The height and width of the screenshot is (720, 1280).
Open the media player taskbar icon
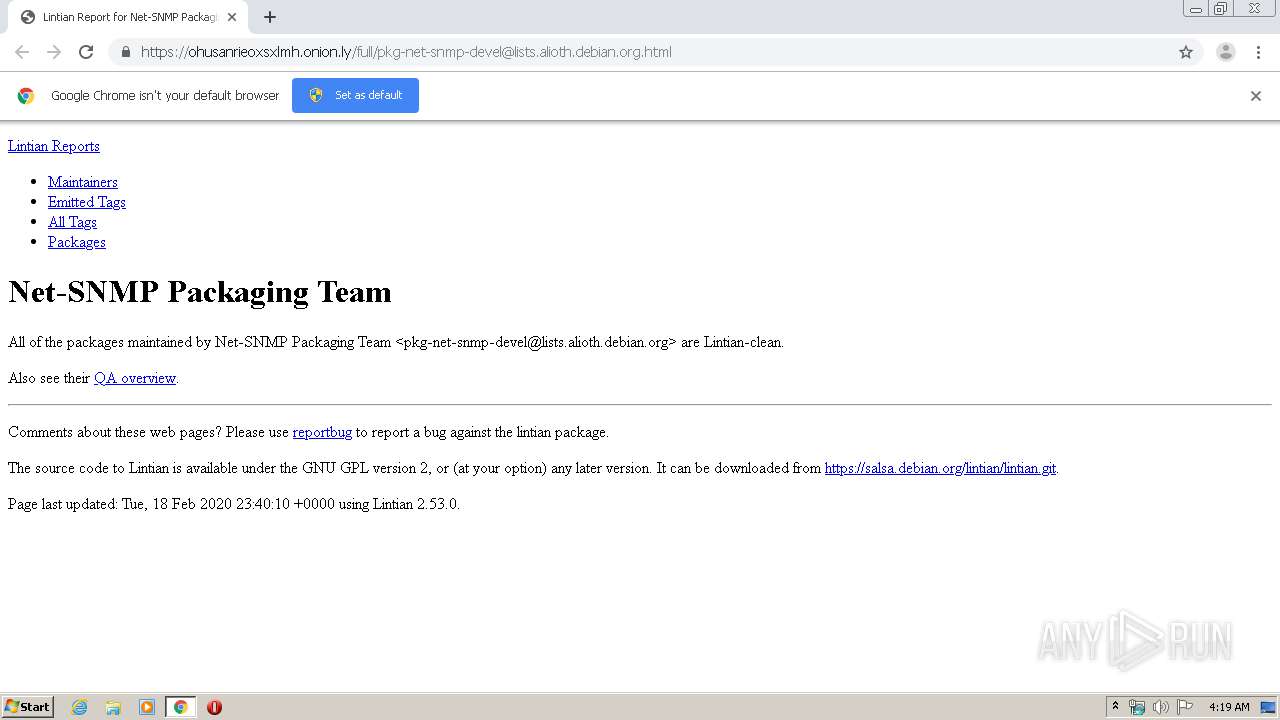click(x=147, y=707)
